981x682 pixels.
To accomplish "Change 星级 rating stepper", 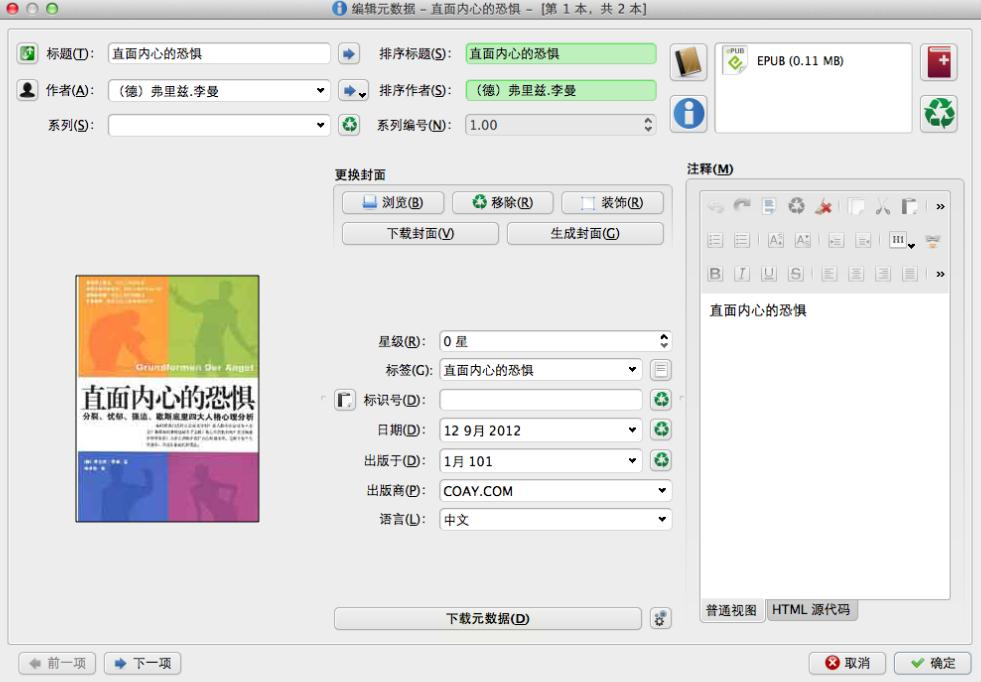I will tap(664, 341).
